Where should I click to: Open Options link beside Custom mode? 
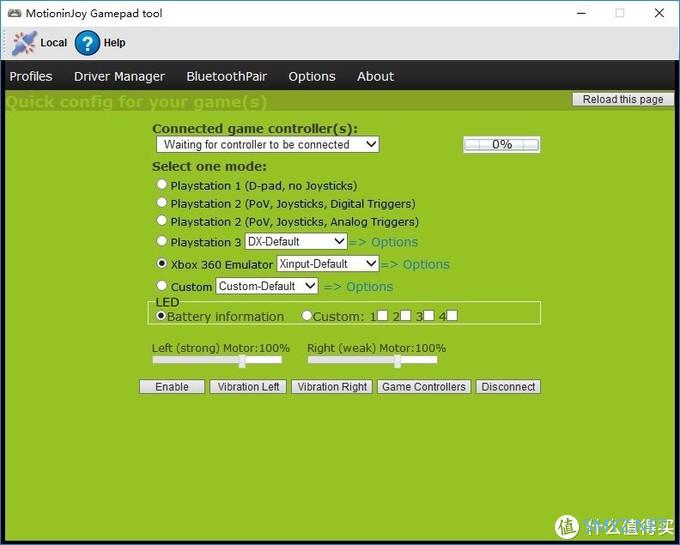tap(369, 287)
